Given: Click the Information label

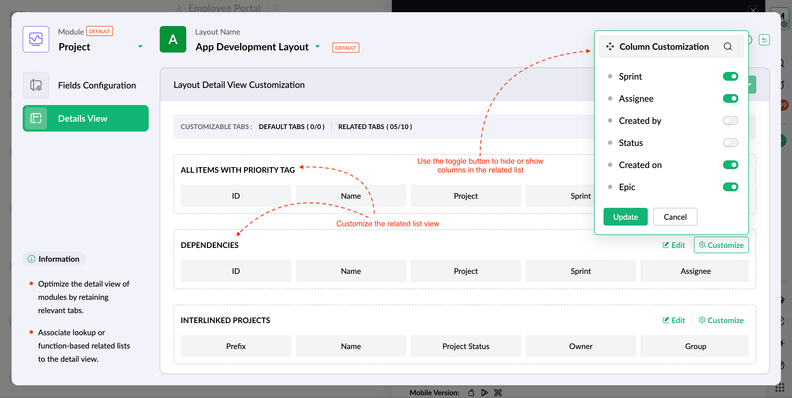Looking at the screenshot, I should 59,259.
